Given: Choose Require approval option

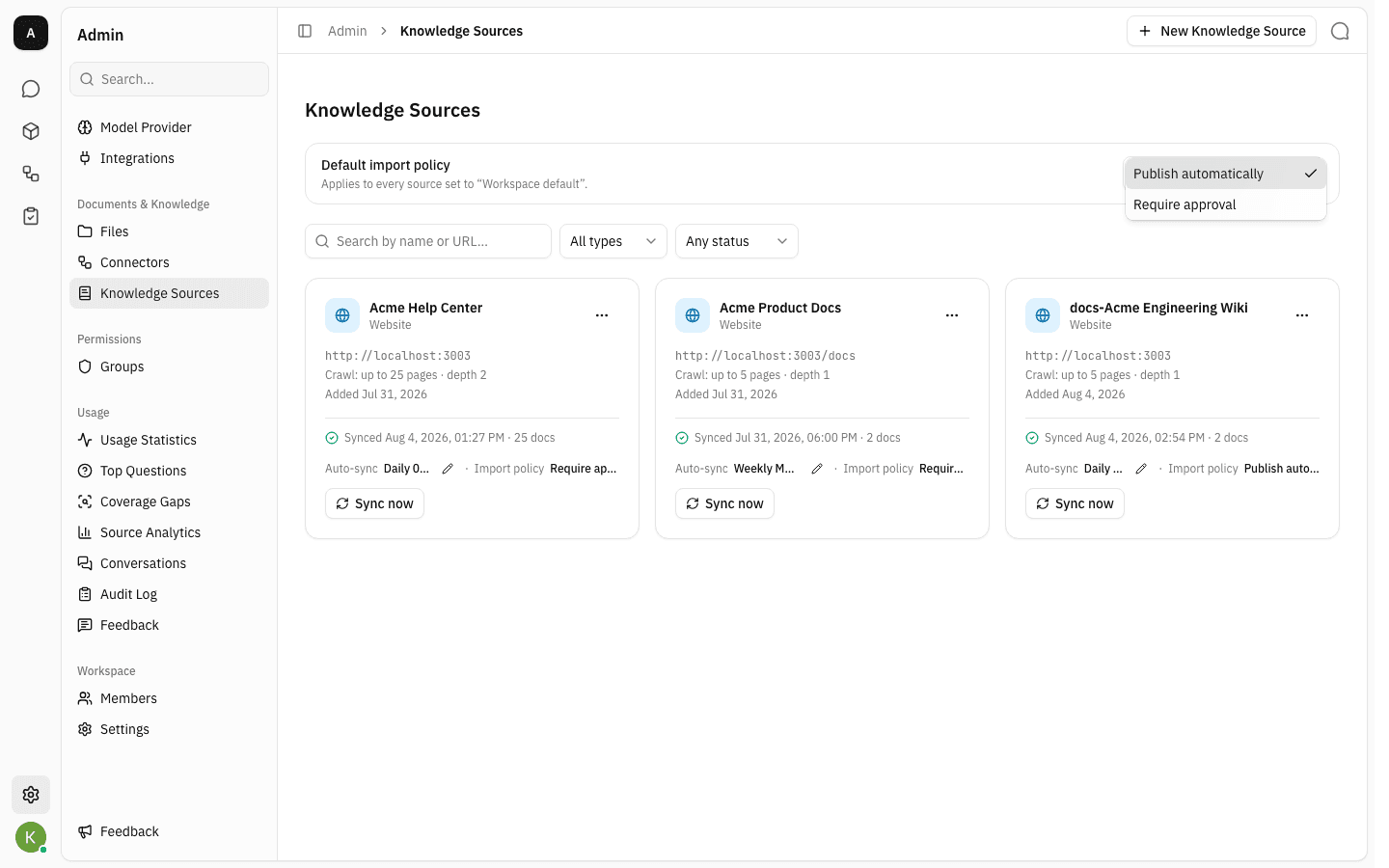Looking at the screenshot, I should click(1225, 204).
